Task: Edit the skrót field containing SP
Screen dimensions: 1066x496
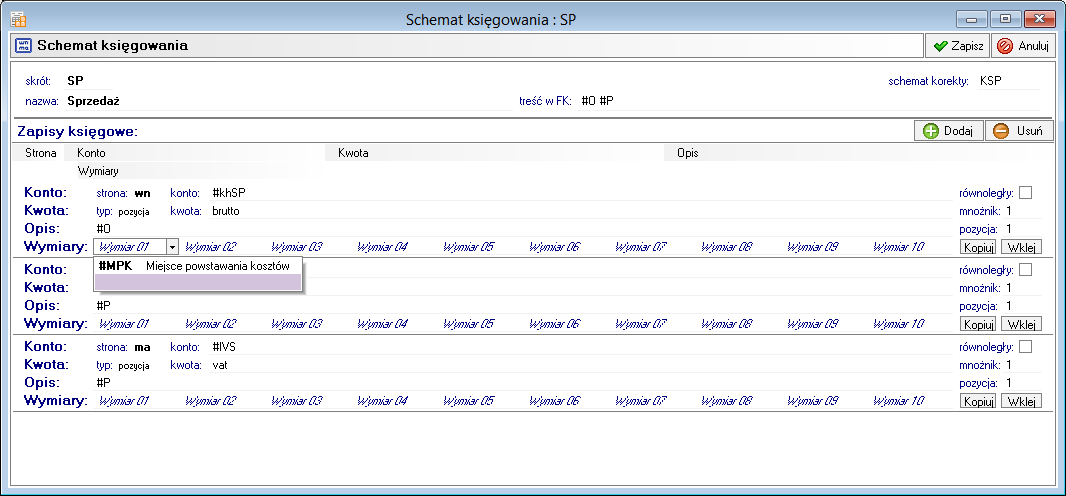Action: (88, 82)
